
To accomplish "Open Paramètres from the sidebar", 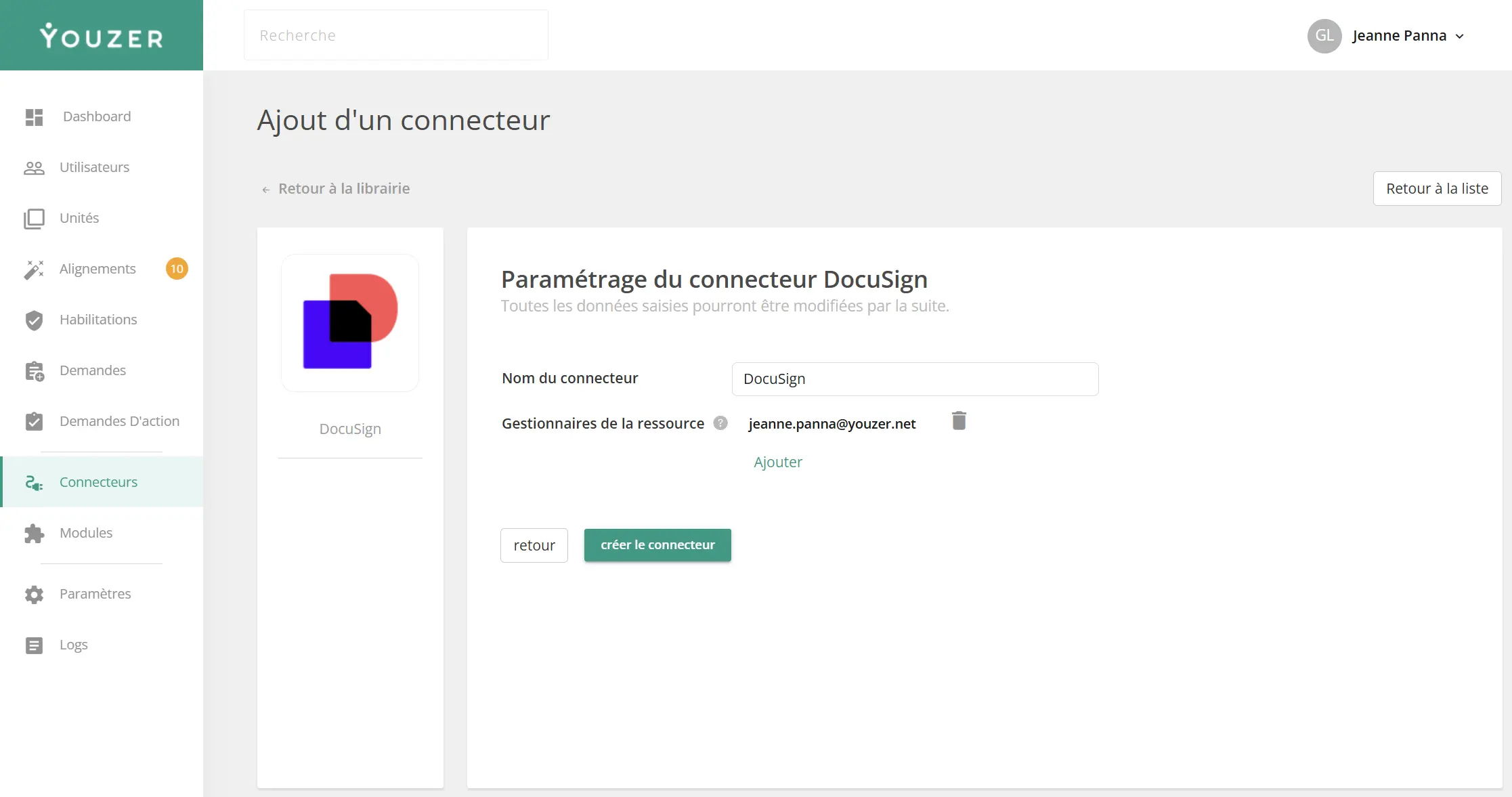I will (95, 594).
